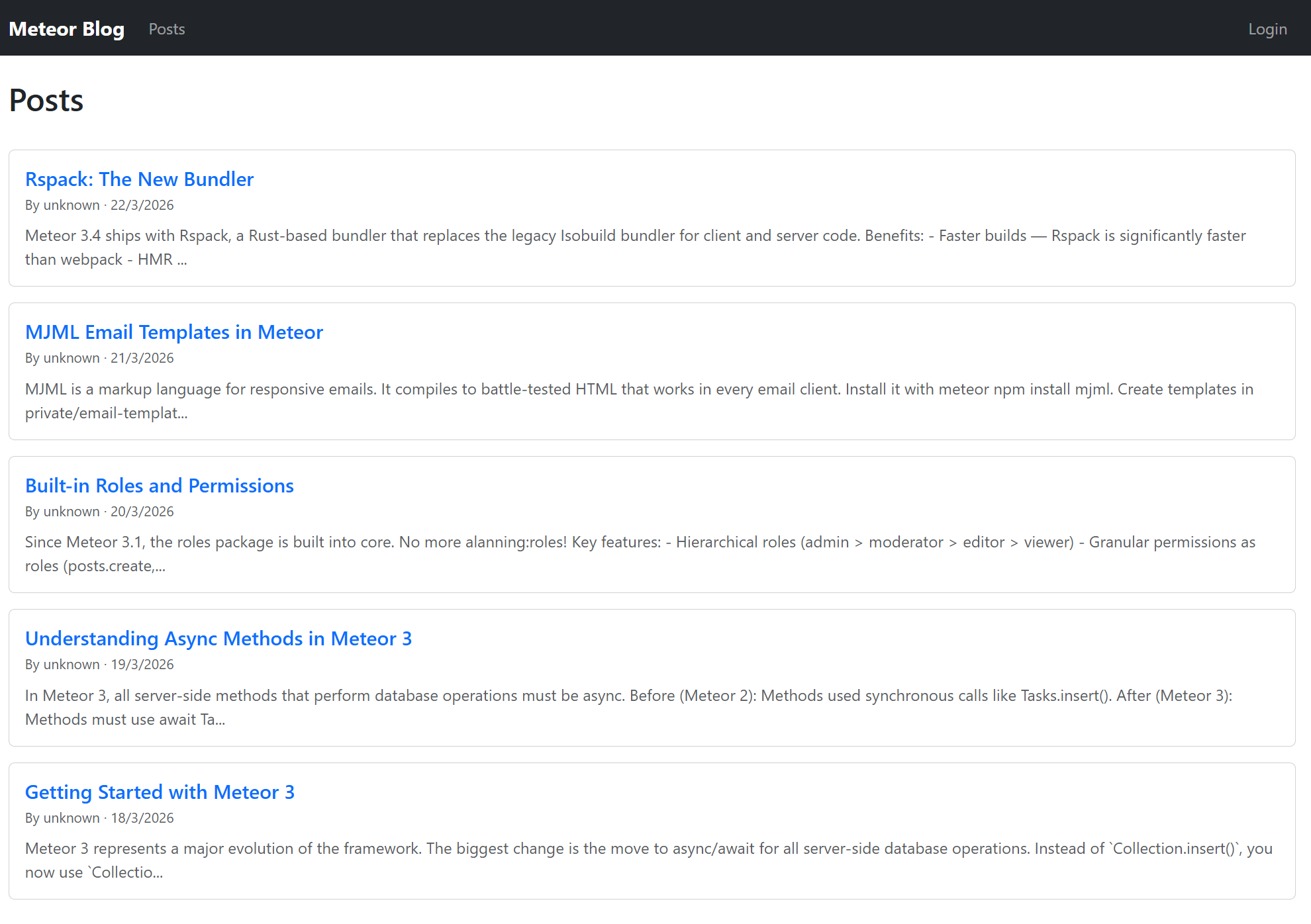Open 'Getting Started with Meteor 3' post
The height and width of the screenshot is (924, 1311).
point(159,792)
